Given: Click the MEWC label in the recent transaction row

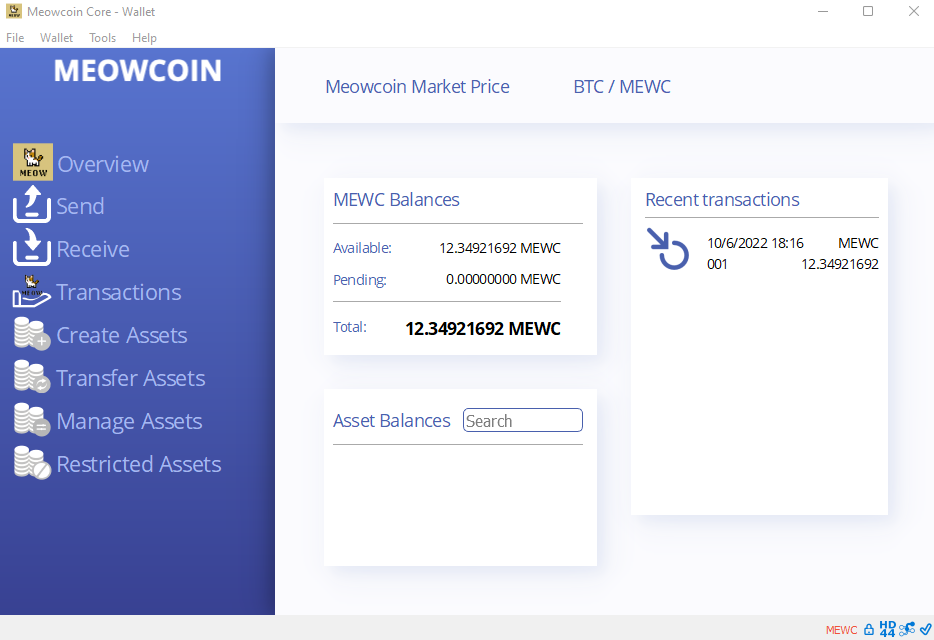Looking at the screenshot, I should pos(858,243).
